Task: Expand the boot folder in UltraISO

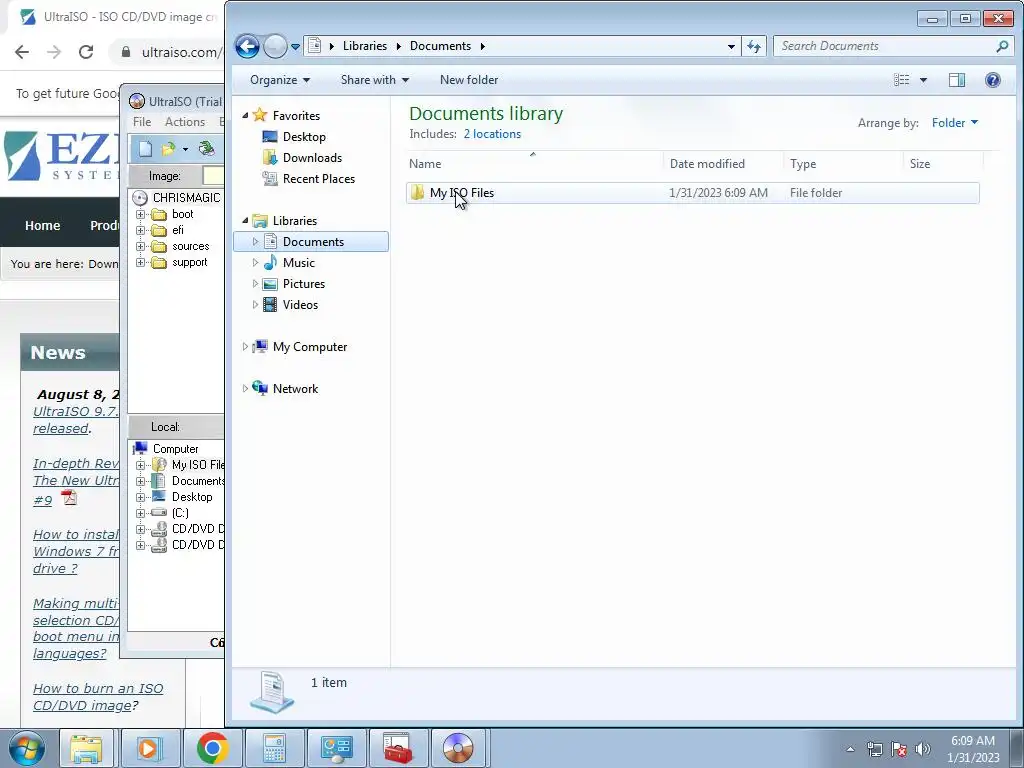Action: [x=140, y=214]
